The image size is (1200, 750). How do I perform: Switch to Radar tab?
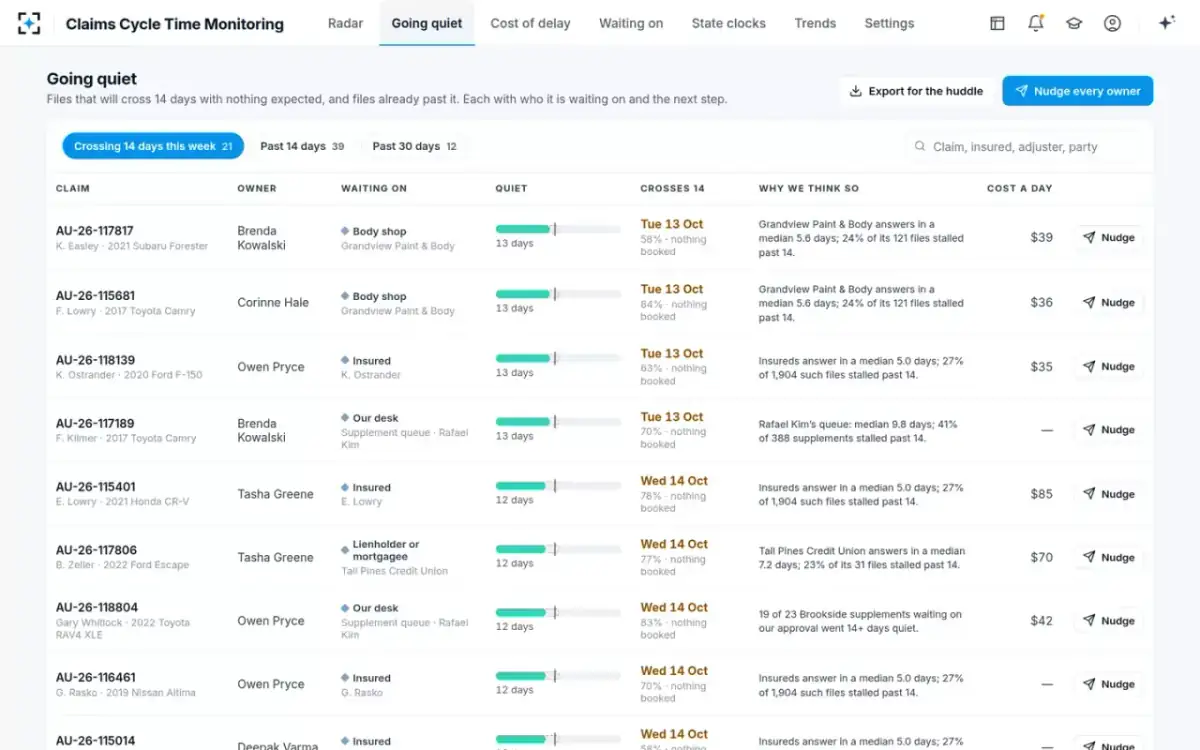345,23
